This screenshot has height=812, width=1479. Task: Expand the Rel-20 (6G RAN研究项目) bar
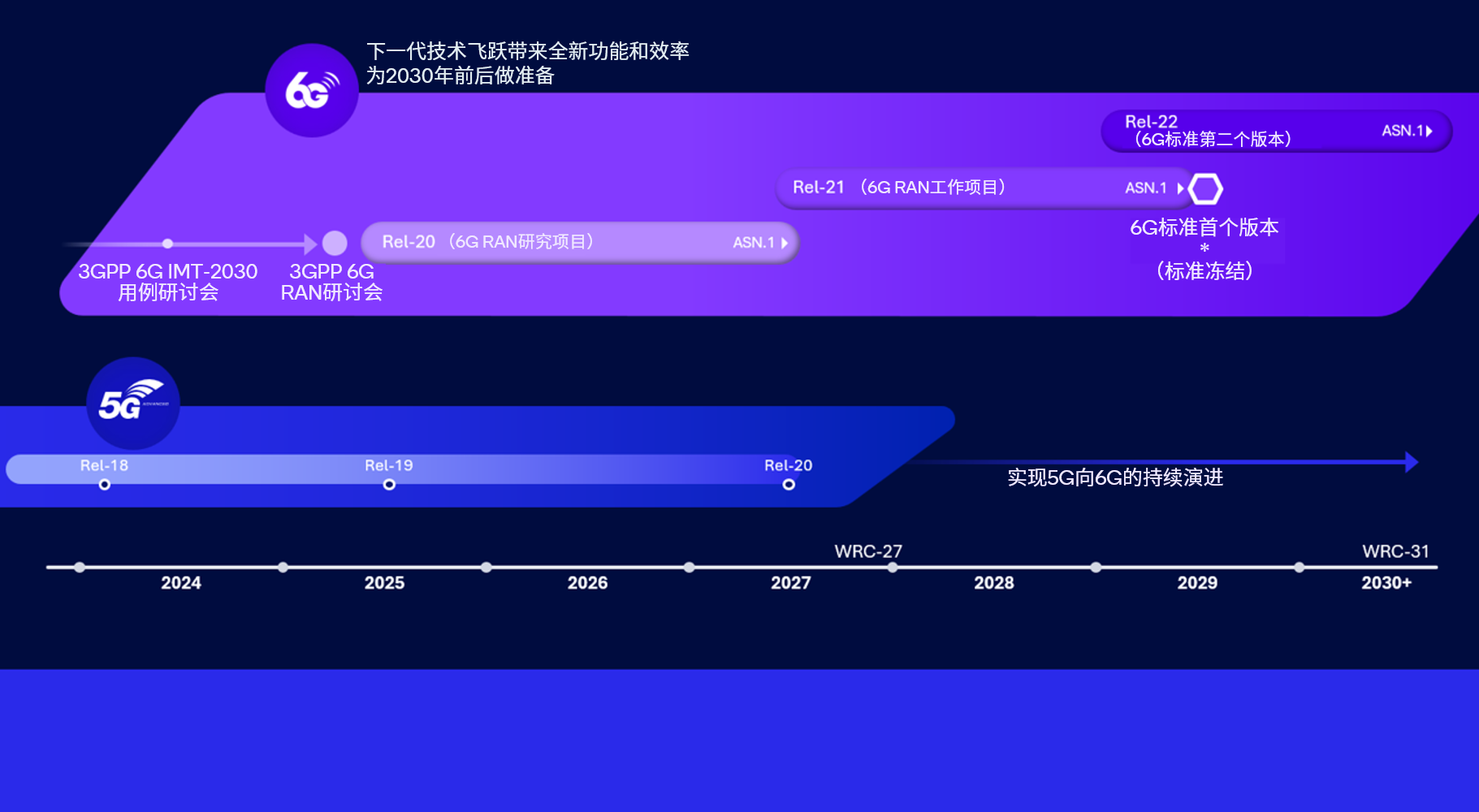click(581, 242)
